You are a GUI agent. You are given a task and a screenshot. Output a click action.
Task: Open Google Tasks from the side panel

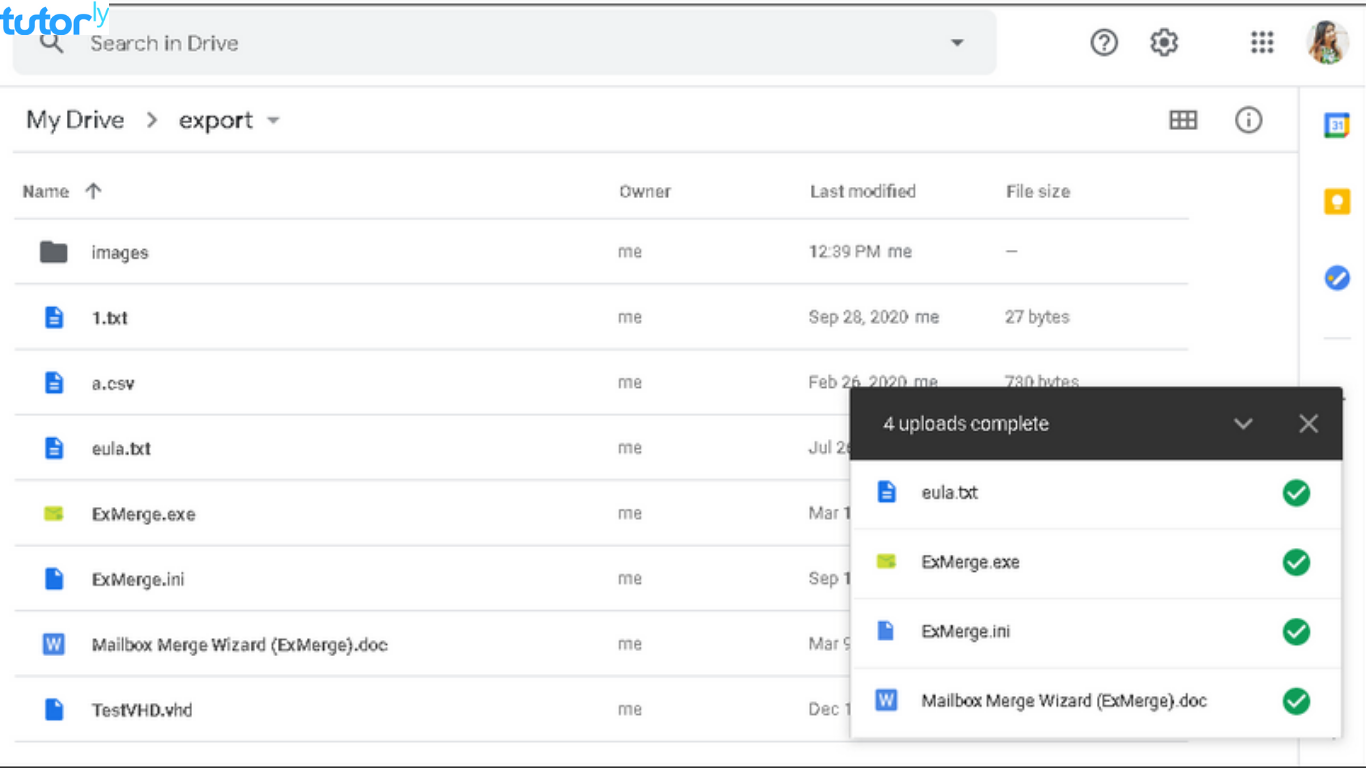[1337, 278]
